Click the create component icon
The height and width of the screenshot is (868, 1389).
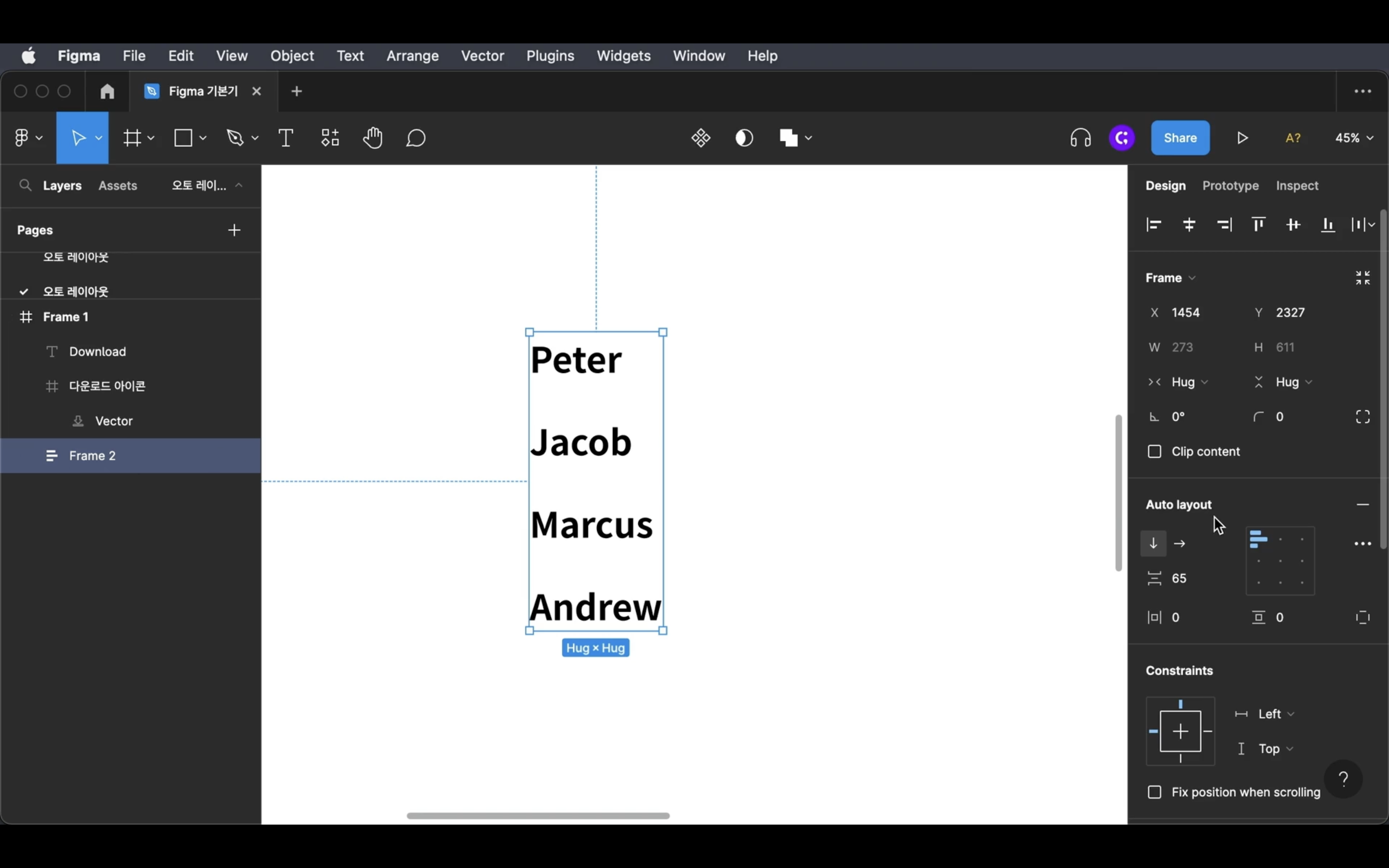701,138
